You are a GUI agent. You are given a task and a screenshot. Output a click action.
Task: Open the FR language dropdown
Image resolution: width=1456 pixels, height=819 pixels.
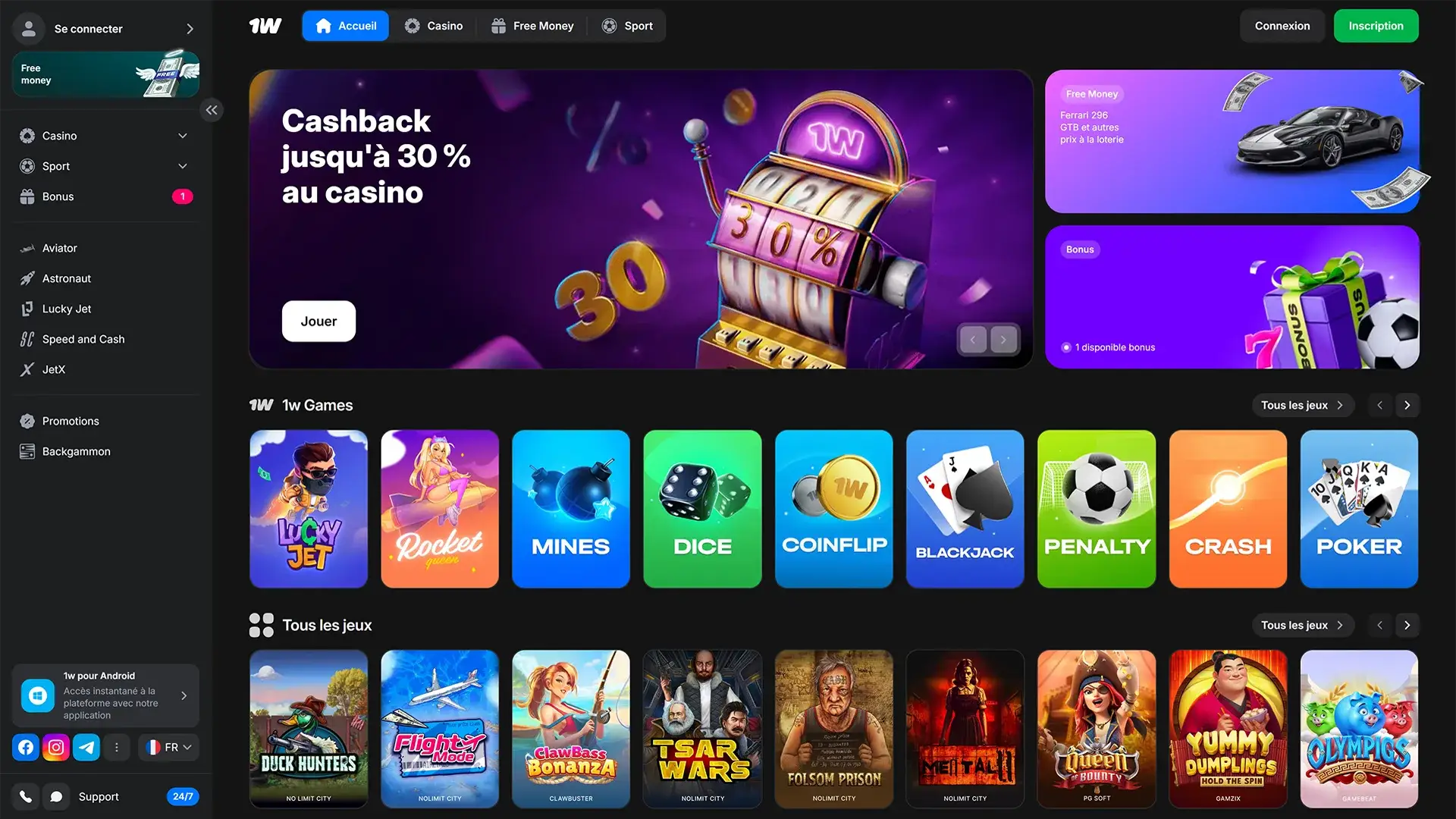coord(168,747)
